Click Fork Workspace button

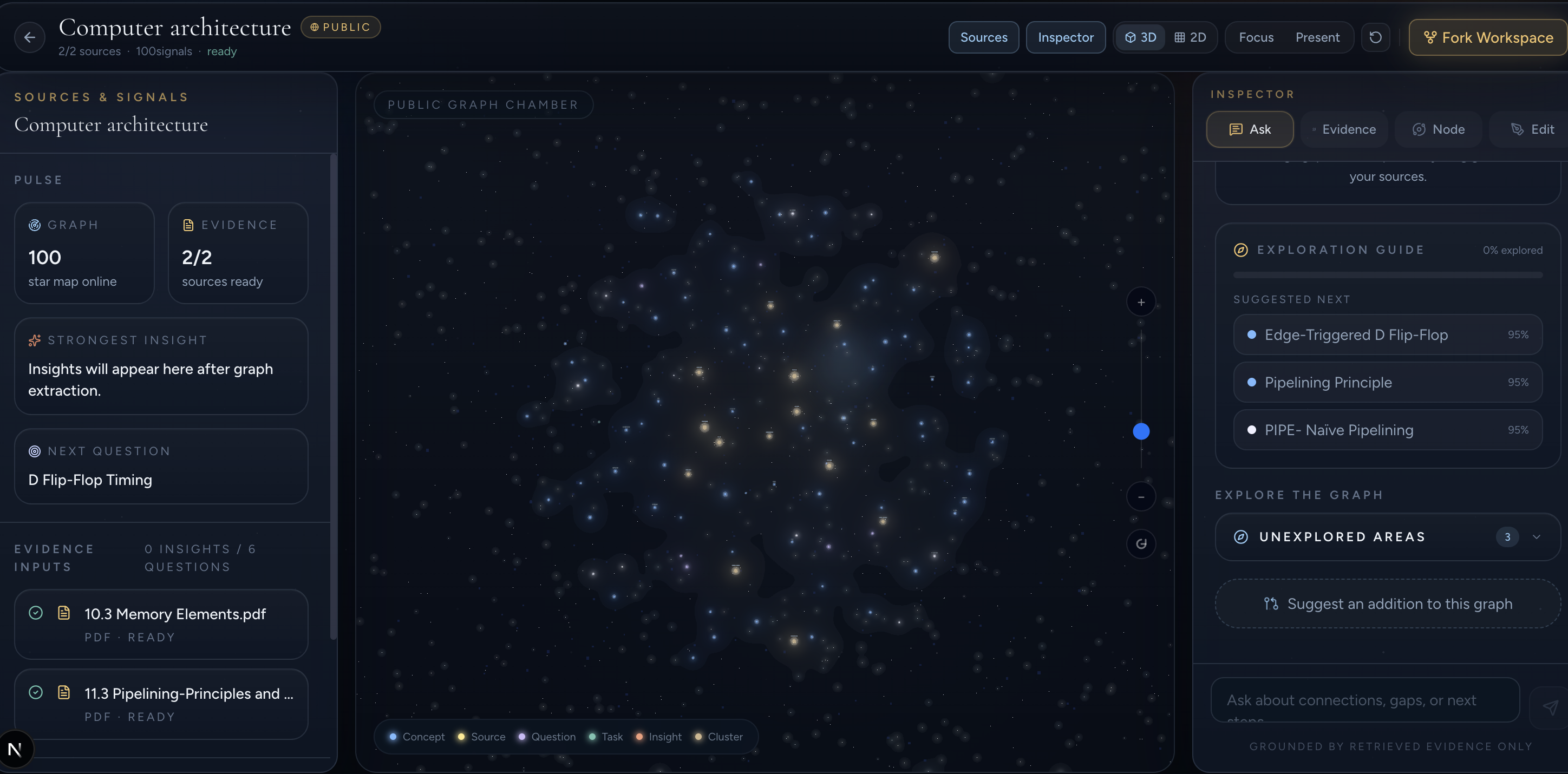tap(1488, 38)
